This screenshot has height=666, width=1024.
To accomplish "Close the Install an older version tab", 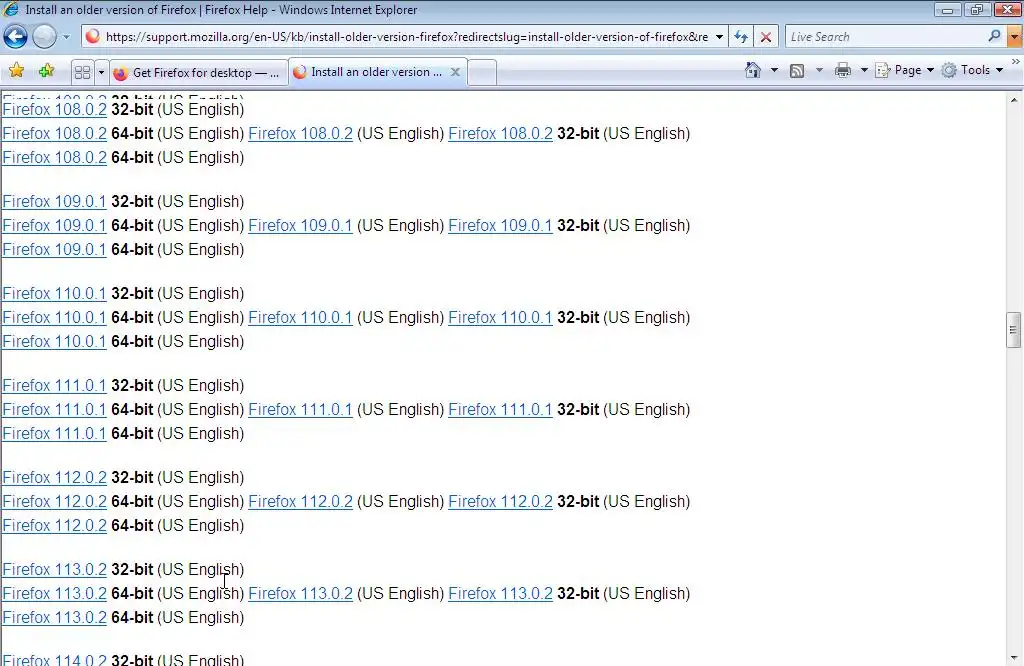I will point(455,72).
